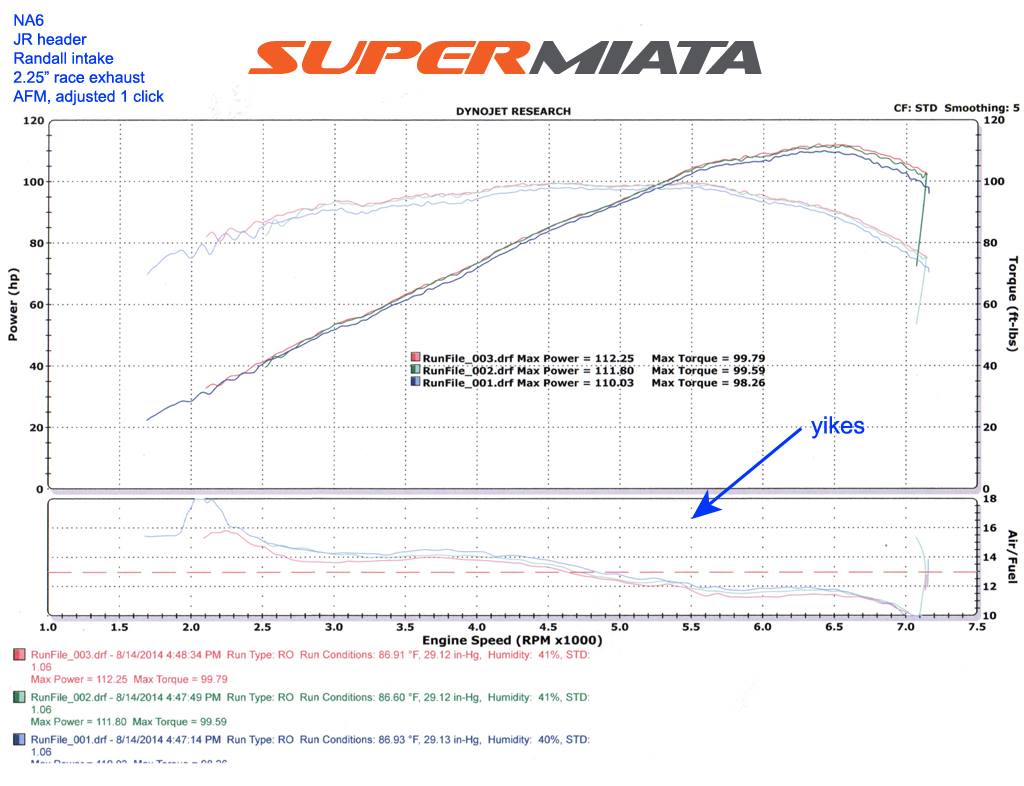
Task: Click the 'Power (hp)' axis label
Action: coord(12,304)
